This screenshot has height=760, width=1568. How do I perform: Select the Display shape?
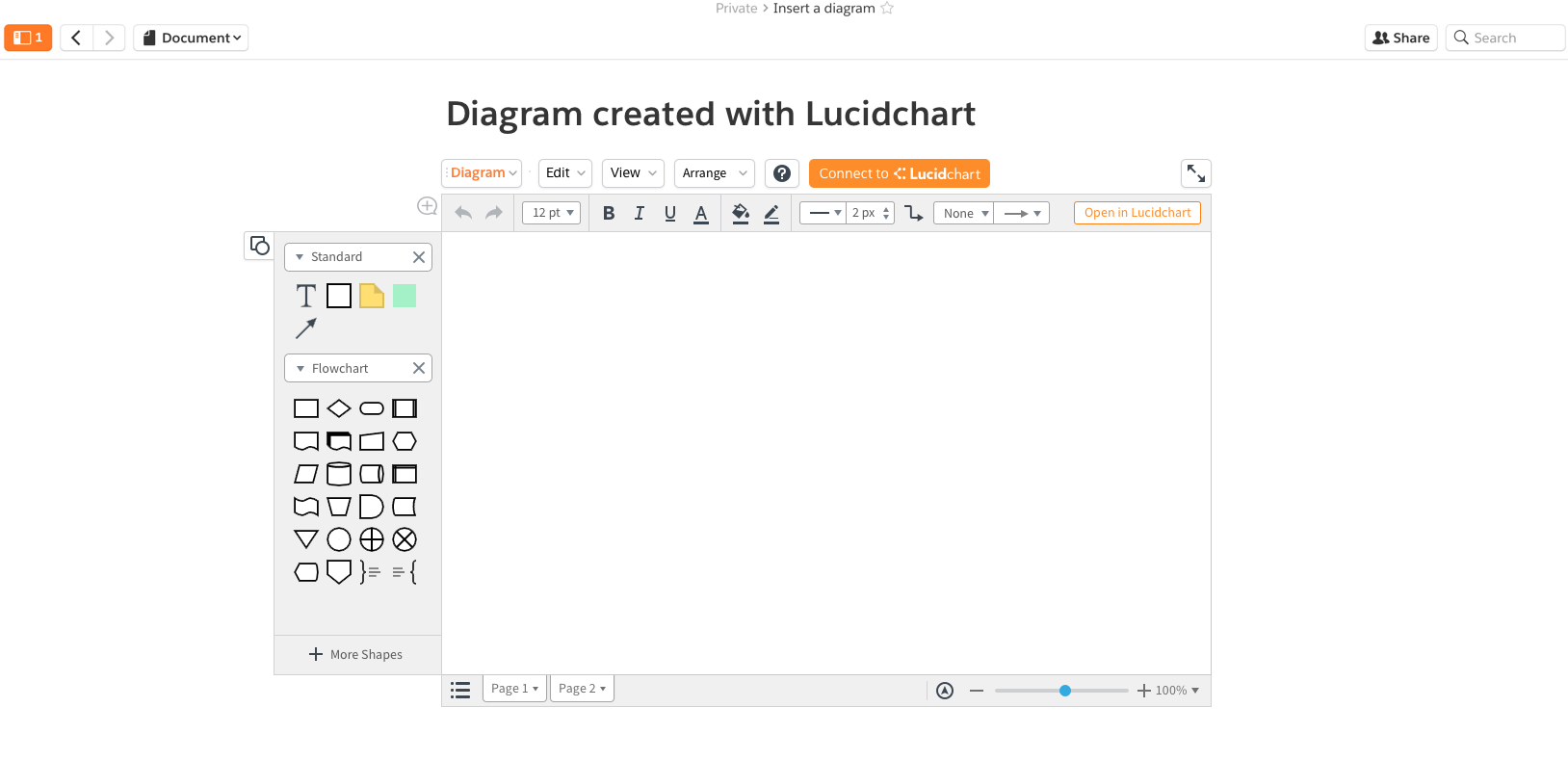click(306, 572)
